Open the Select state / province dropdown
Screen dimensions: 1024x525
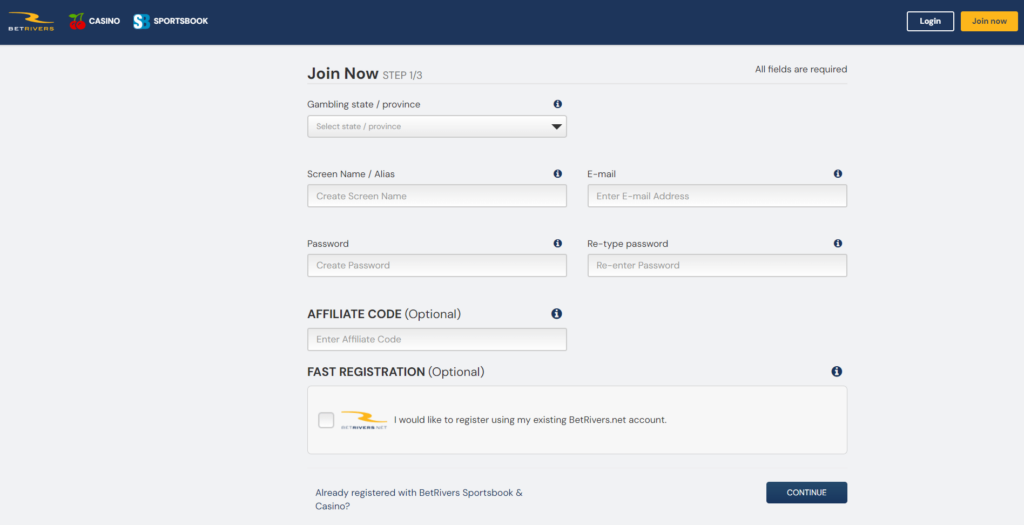click(x=437, y=127)
